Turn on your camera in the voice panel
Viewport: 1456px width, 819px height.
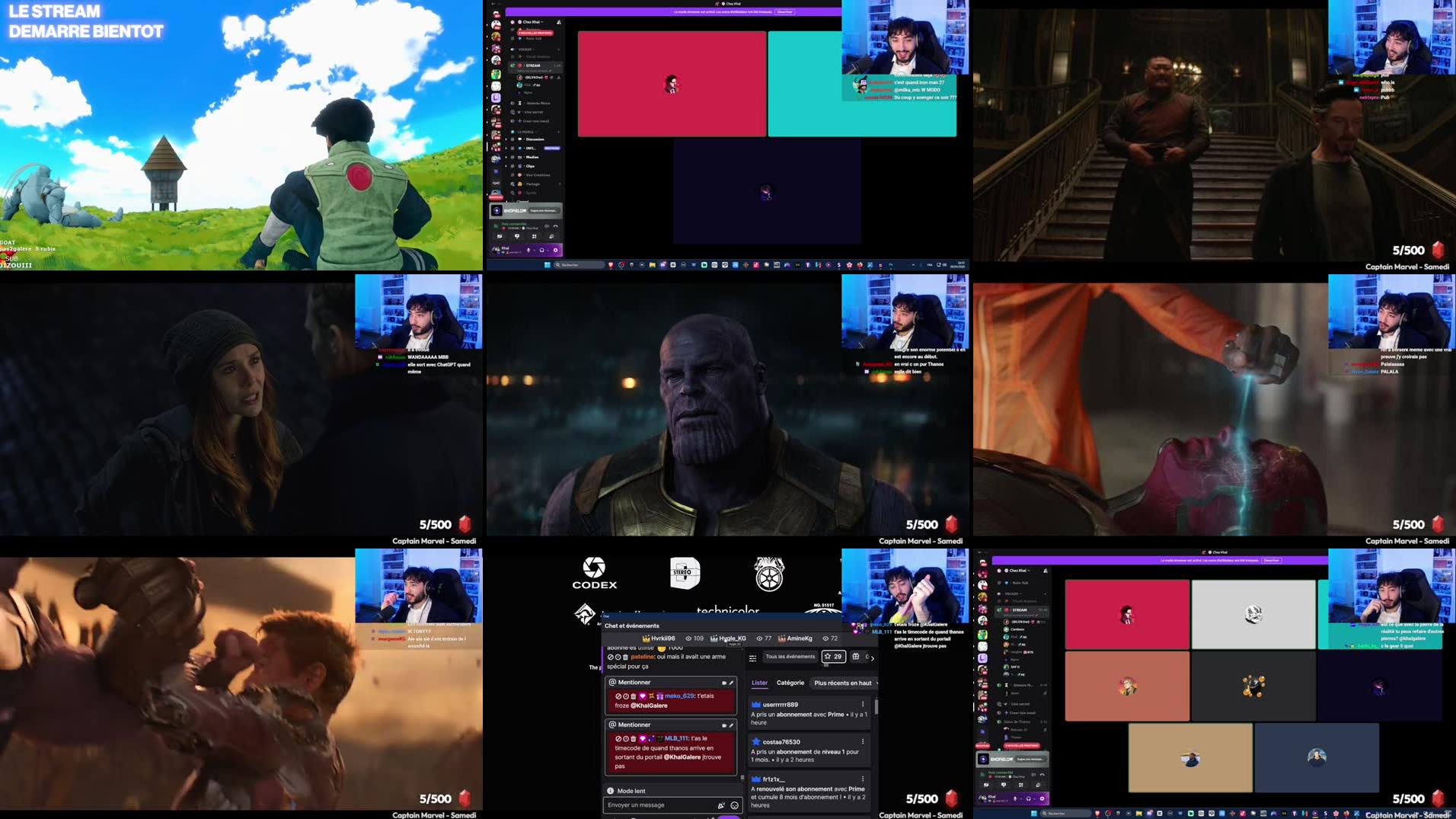point(500,236)
